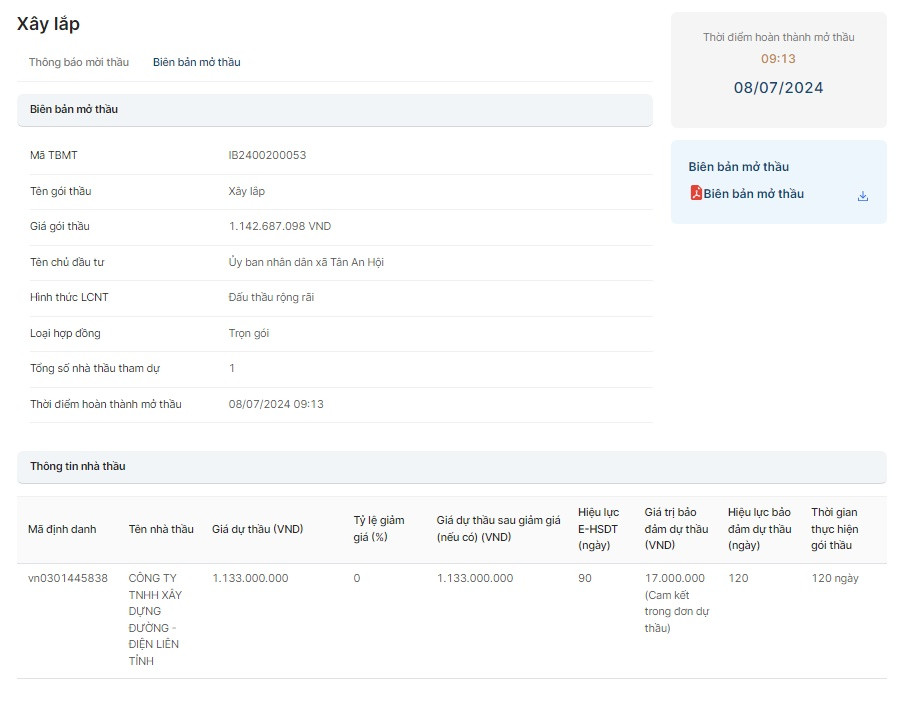Open the Biên bản mở thầu PDF link
The image size is (908, 701).
click(753, 194)
